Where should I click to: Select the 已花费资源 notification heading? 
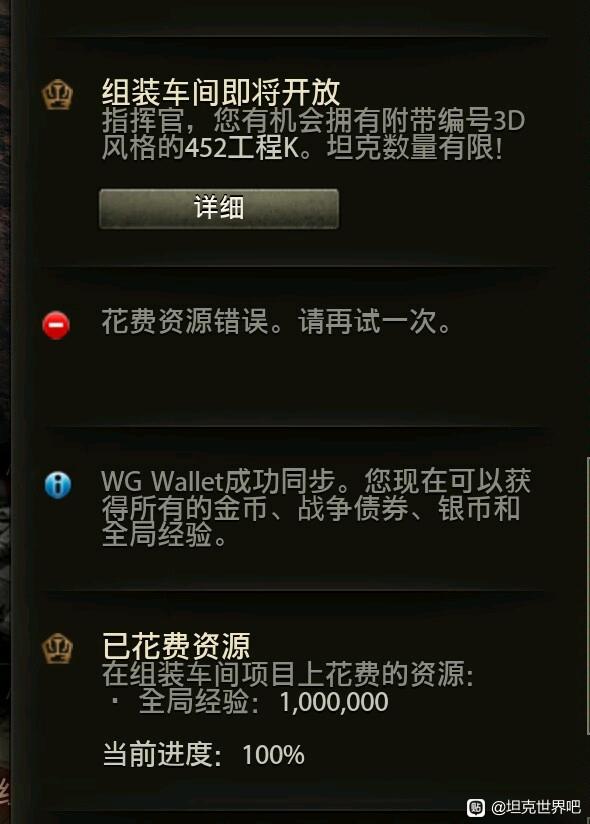[176, 646]
